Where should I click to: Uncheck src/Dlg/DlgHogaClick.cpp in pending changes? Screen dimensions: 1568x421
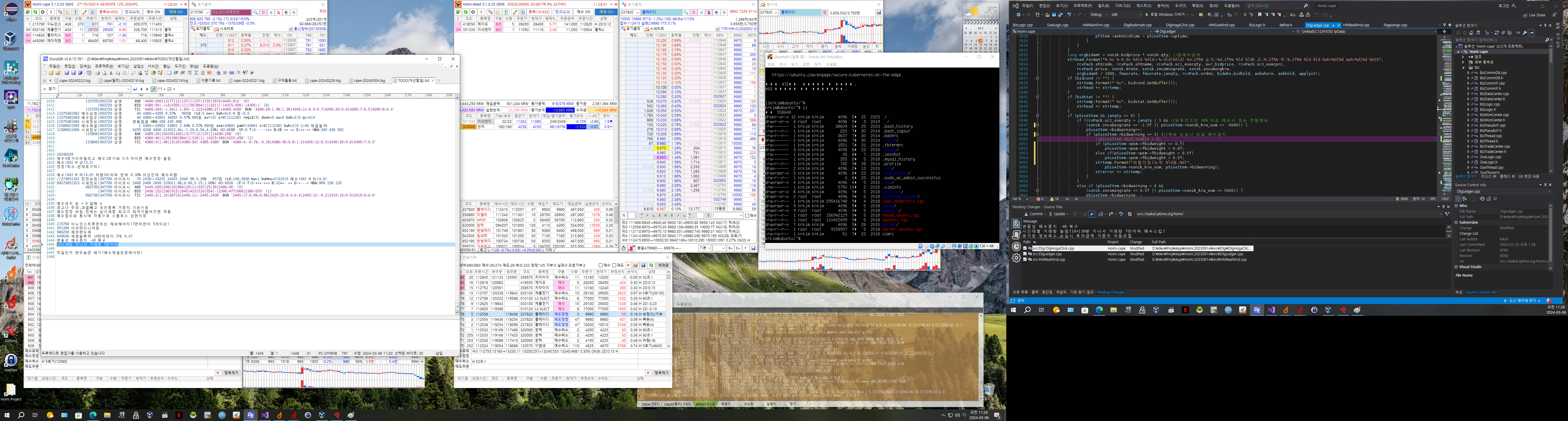pyautogui.click(x=1025, y=248)
